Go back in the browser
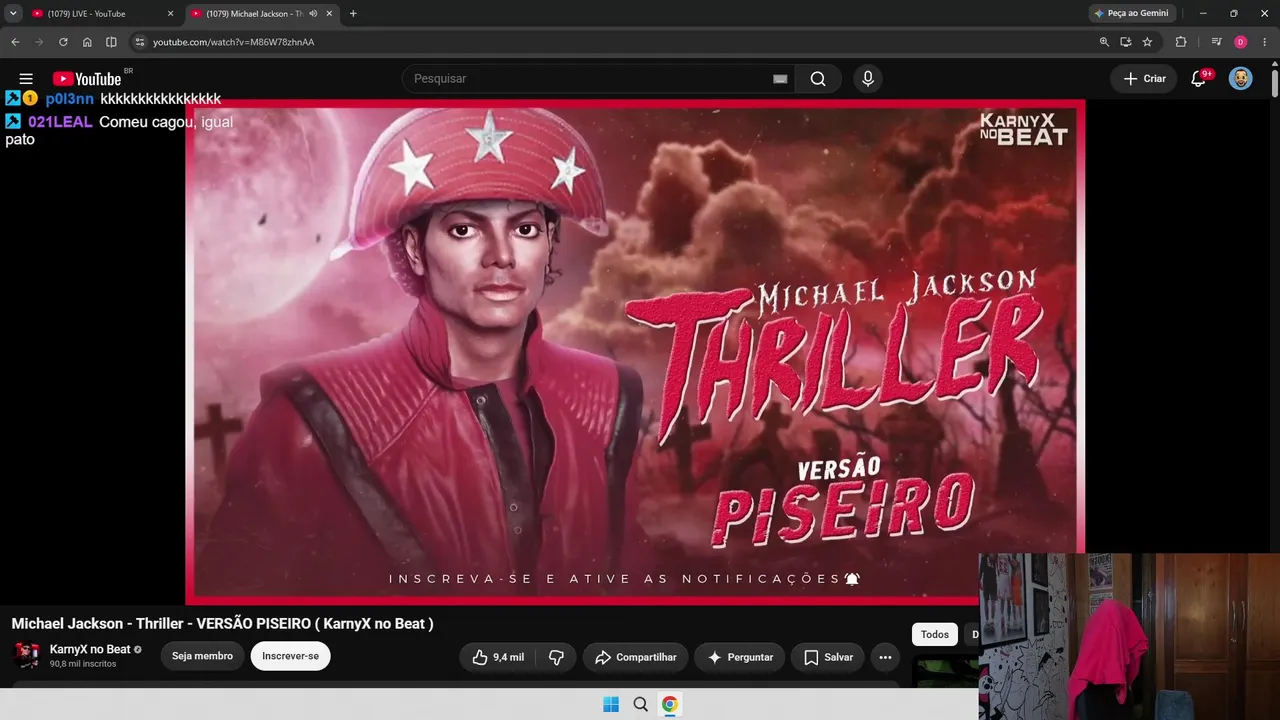The image size is (1280, 720). point(15,42)
